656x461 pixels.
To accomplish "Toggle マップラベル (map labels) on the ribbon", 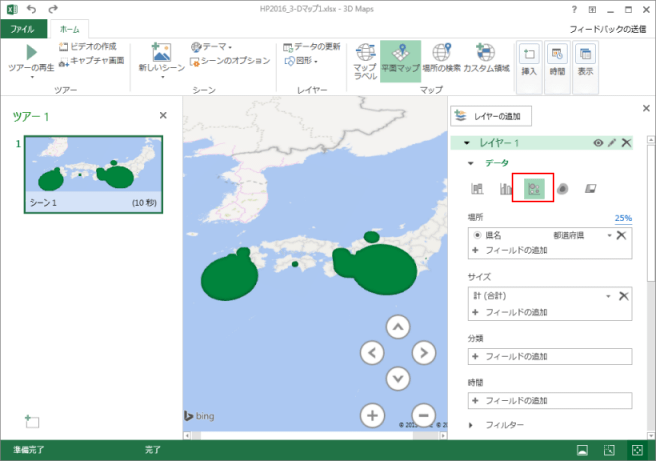I will 365,61.
